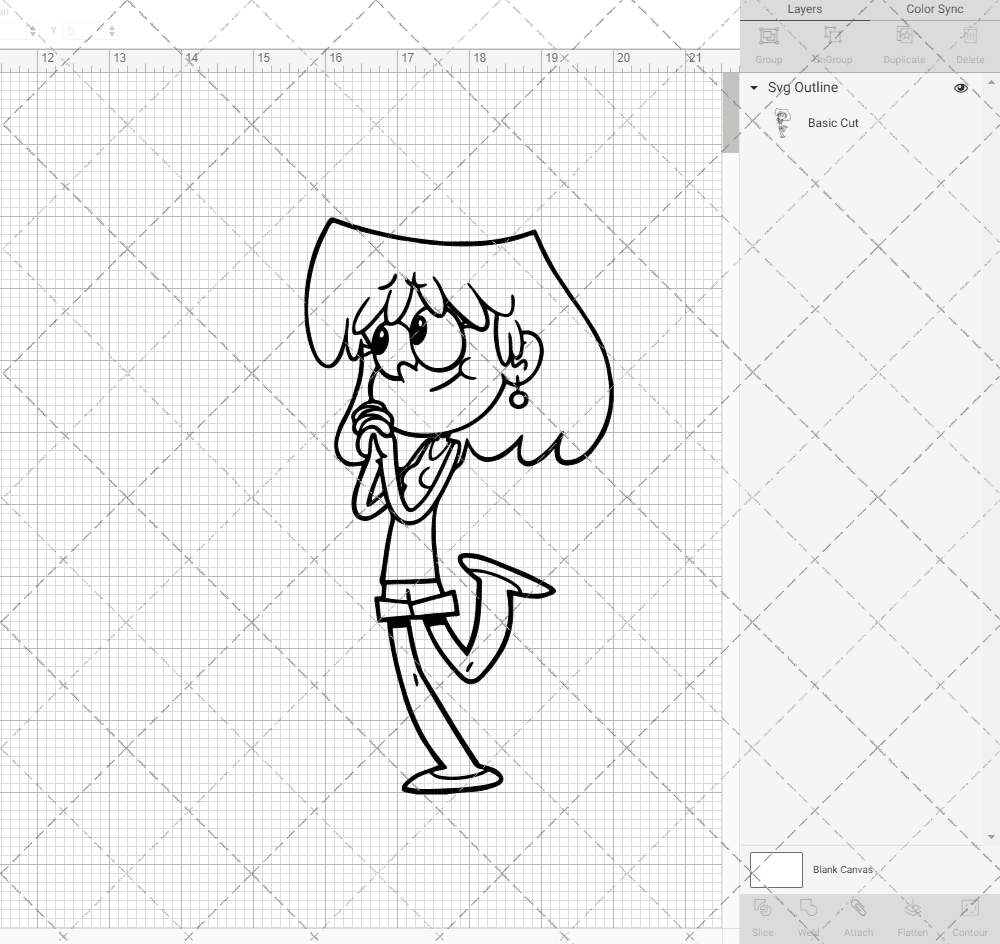
Task: Collapse the Svg Outline group
Action: point(753,88)
